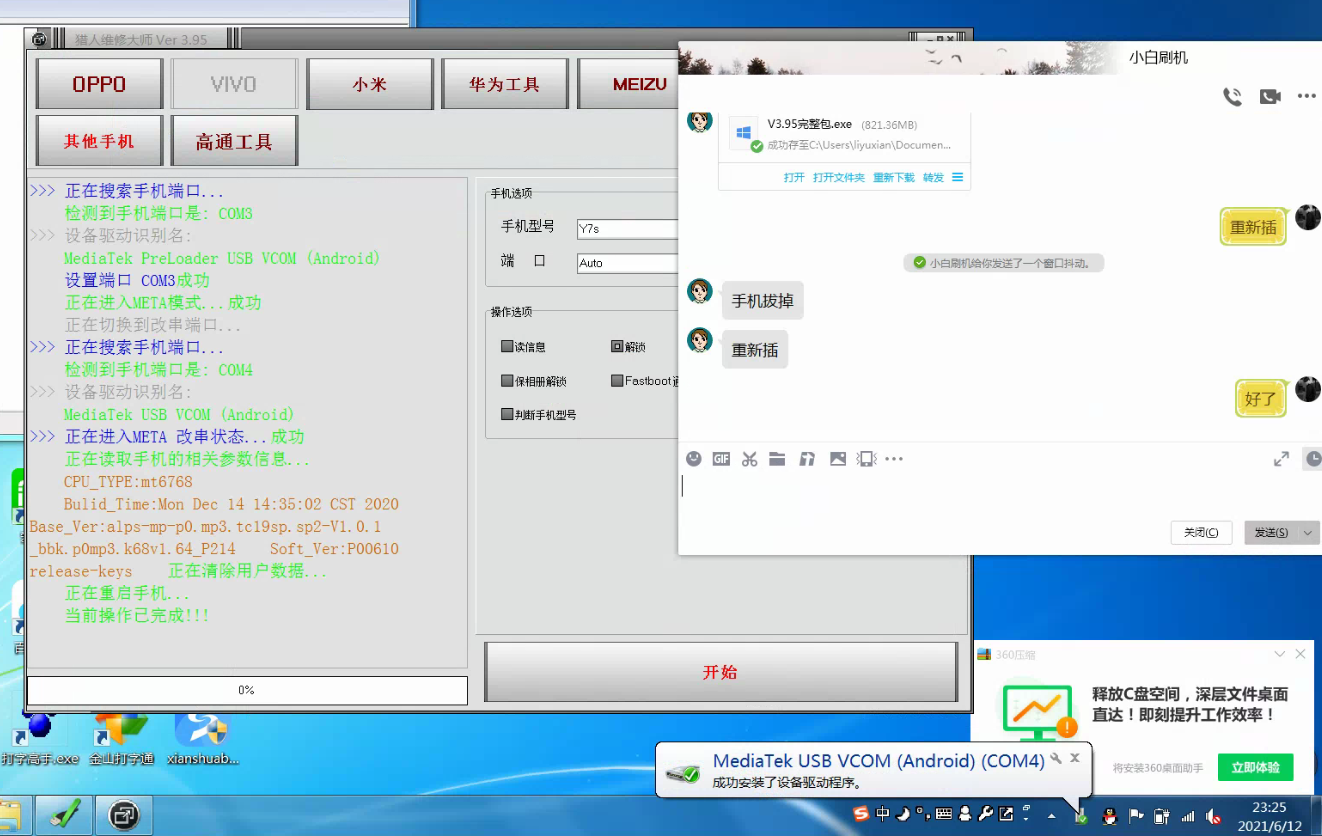This screenshot has height=836, width=1322.
Task: Click the 开始 start button
Action: pos(720,672)
